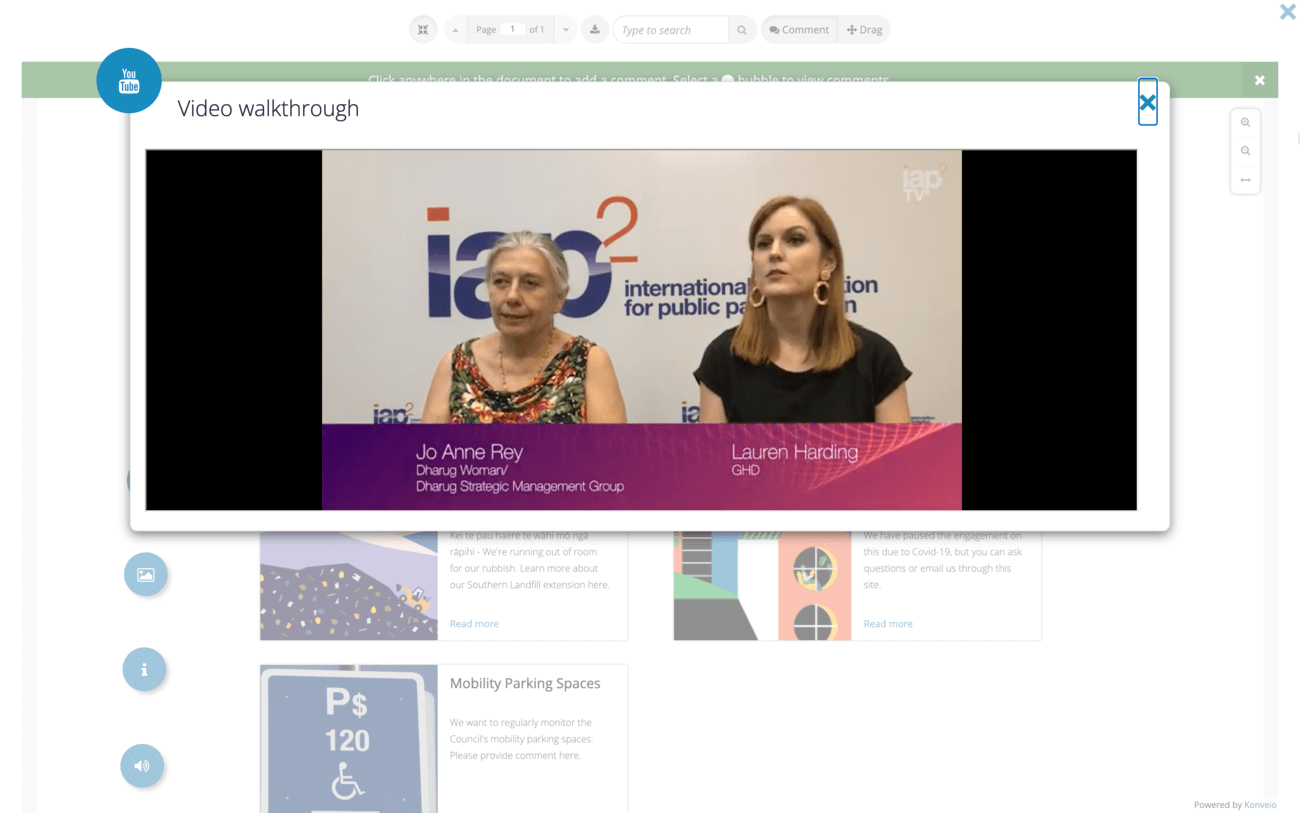The width and height of the screenshot is (1300, 813).
Task: Click the building illustration thumbnail
Action: coord(763,585)
